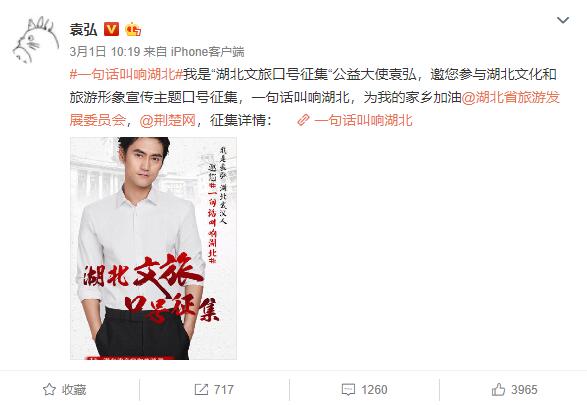This screenshot has height=405, width=587.
Task: Click the chain link icon before 一句话叫响湖北
Action: 304,120
